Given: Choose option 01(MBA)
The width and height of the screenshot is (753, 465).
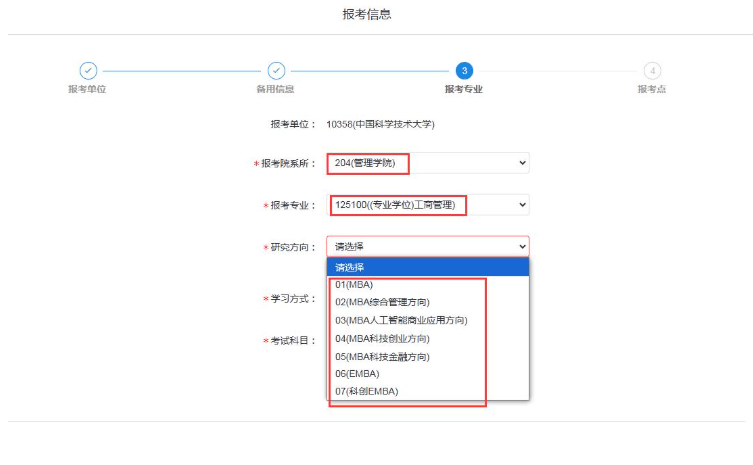Looking at the screenshot, I should pos(428,285).
